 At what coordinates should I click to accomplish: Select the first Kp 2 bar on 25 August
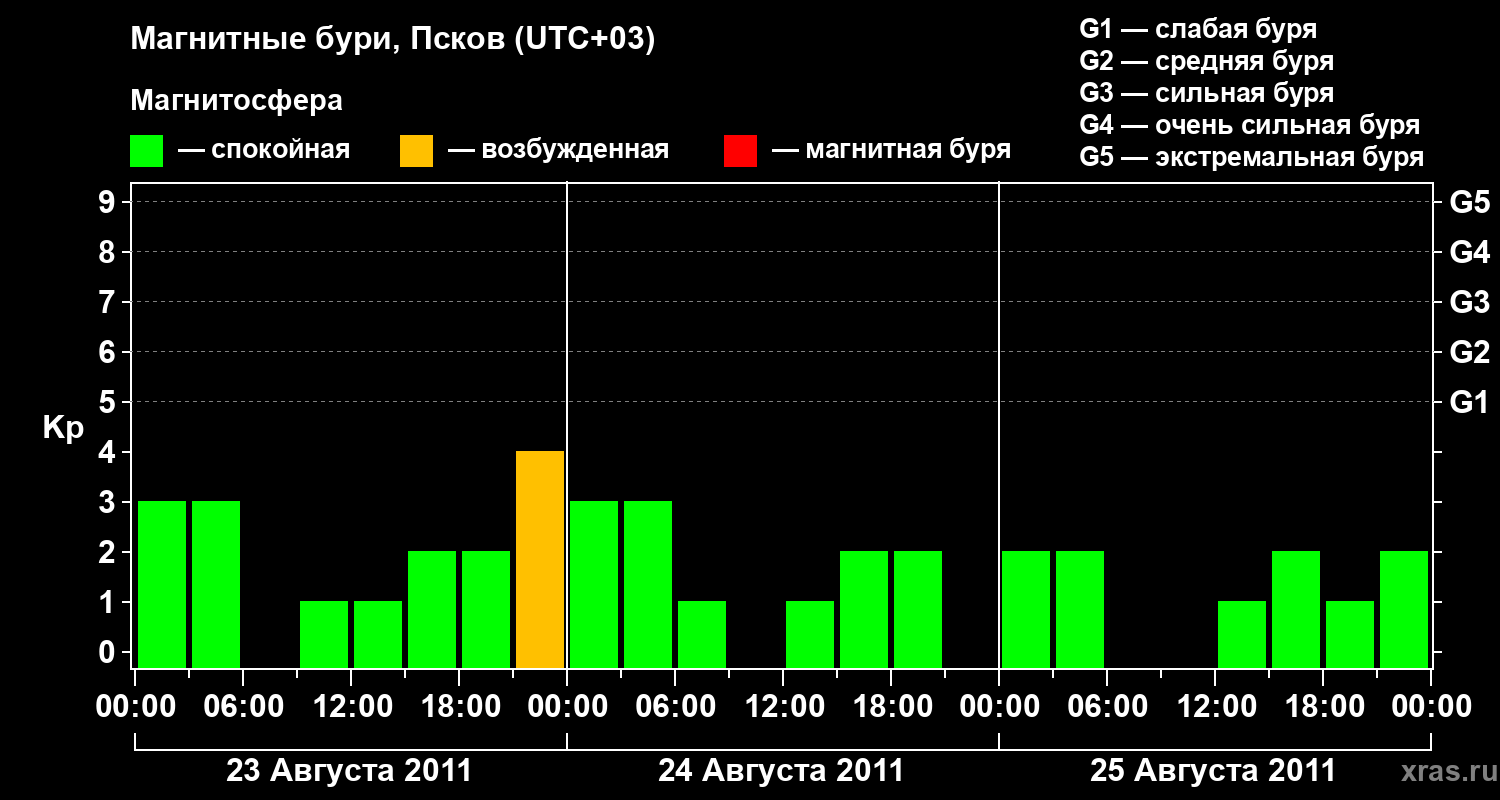[x=1026, y=609]
